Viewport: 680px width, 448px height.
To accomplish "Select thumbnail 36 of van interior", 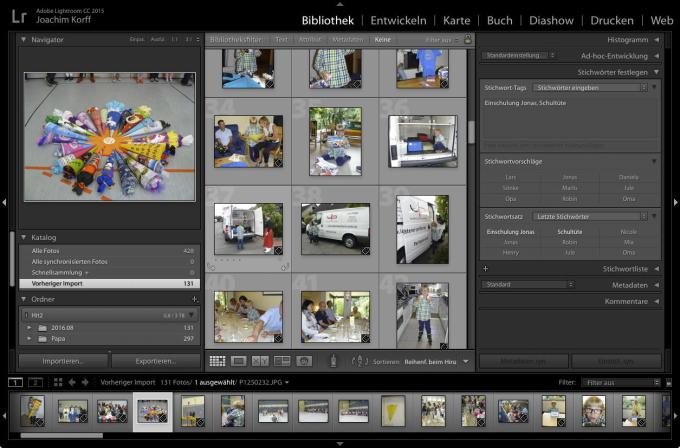I will [422, 141].
